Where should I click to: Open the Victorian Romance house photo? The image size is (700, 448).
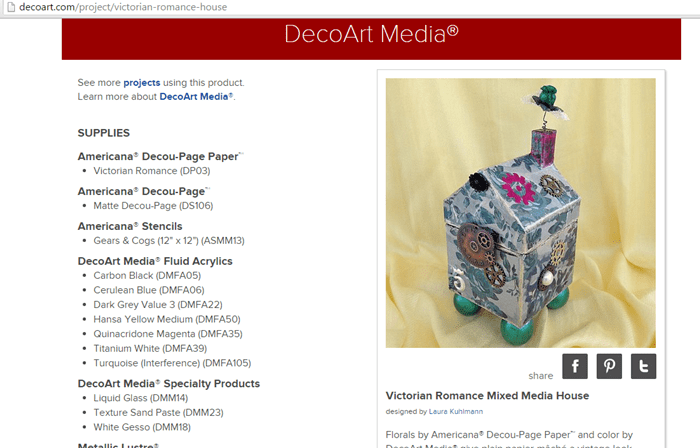pos(521,213)
